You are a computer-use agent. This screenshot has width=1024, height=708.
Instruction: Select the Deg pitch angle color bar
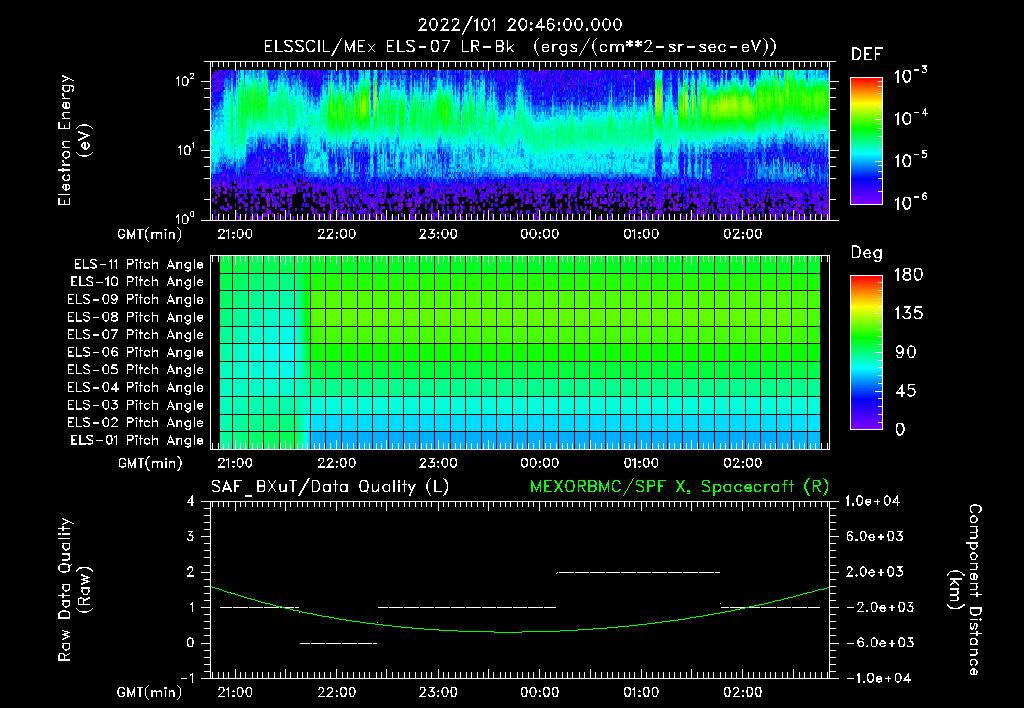(x=866, y=352)
